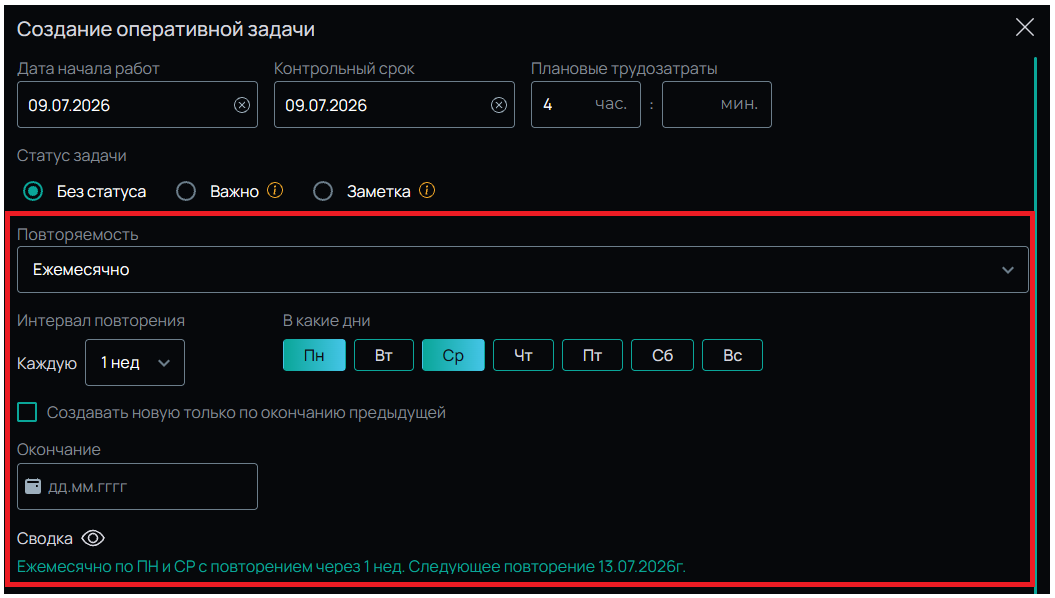This screenshot has width=1055, height=598.
Task: Toggle the Чт day button
Action: 523,355
